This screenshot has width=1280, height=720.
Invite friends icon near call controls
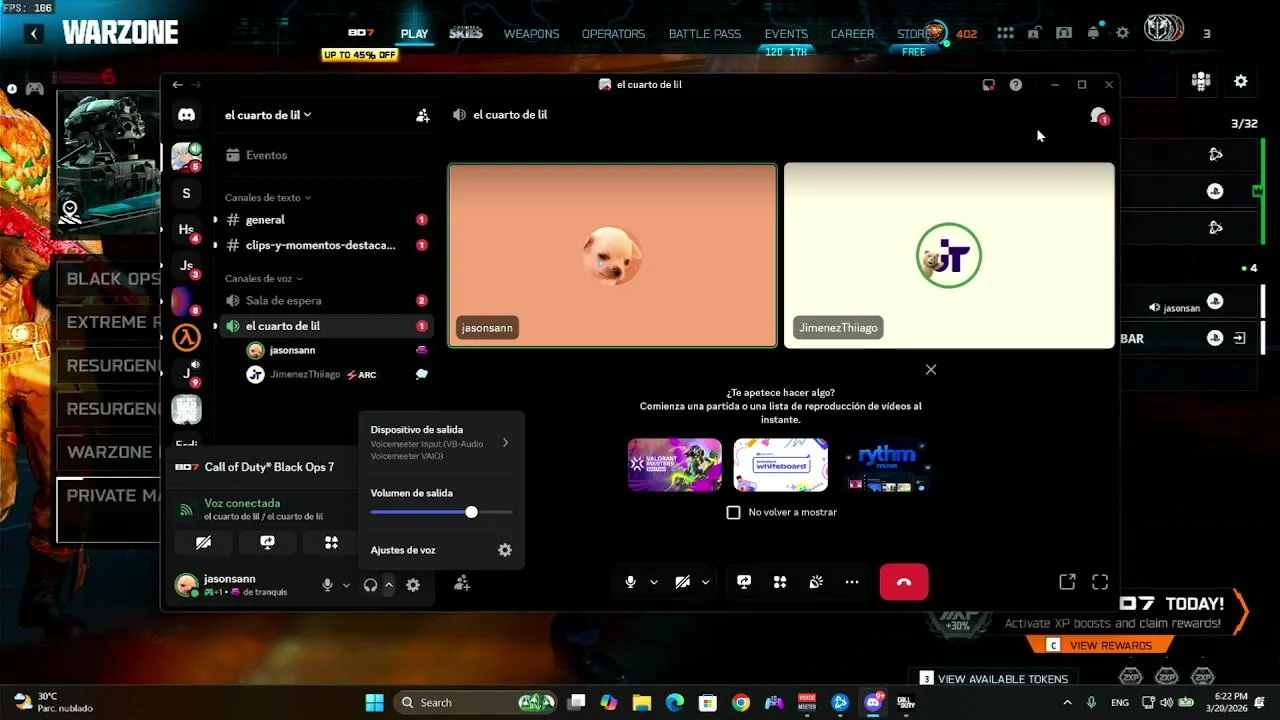click(462, 583)
